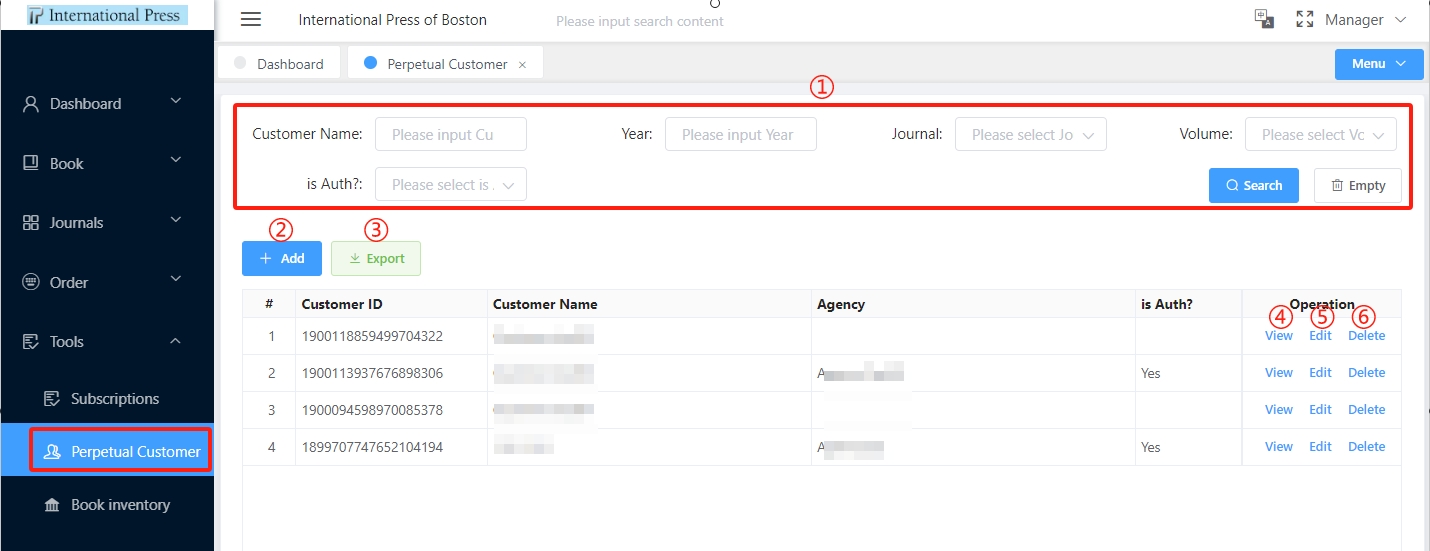Open Subscriptions in the sidebar
This screenshot has height=551, width=1430.
coord(107,398)
